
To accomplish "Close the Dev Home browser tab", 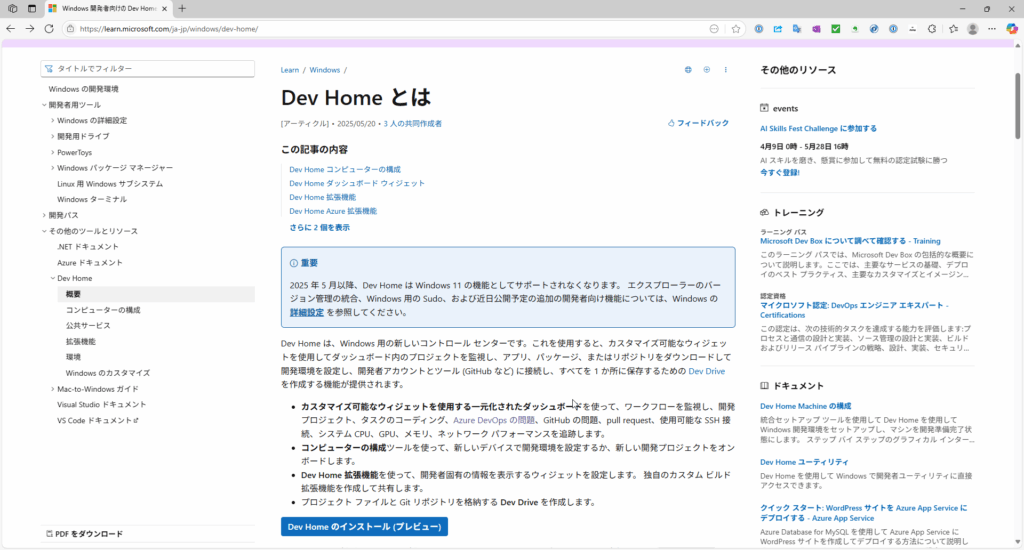I will (165, 8).
